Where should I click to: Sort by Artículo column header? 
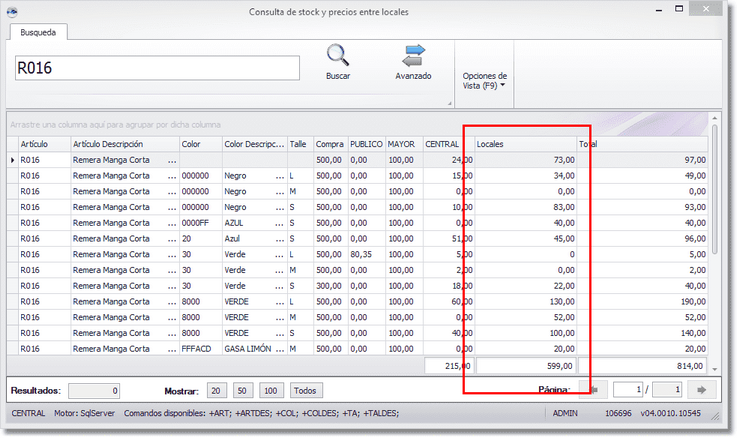44,144
